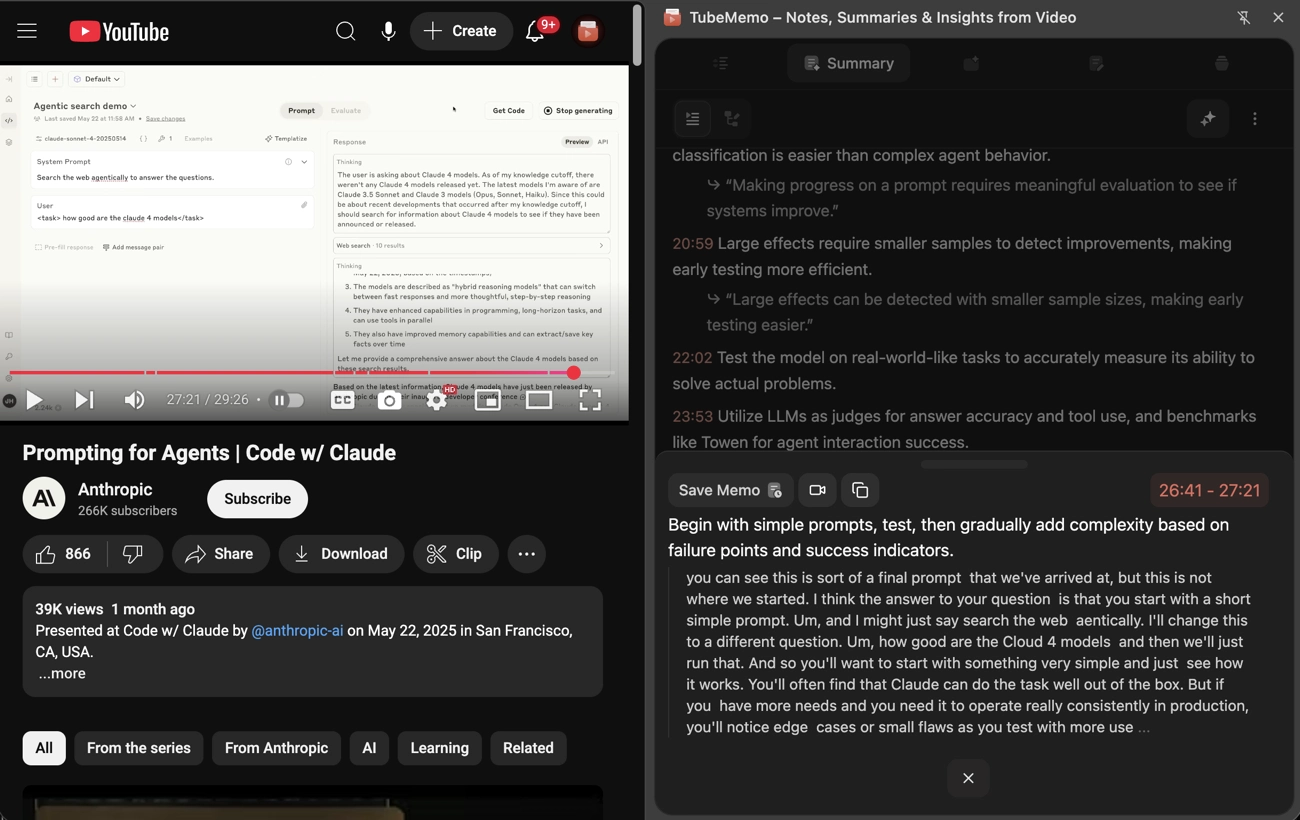The height and width of the screenshot is (820, 1300).
Task: Jump to timestamp 22:02
Action: pos(692,357)
